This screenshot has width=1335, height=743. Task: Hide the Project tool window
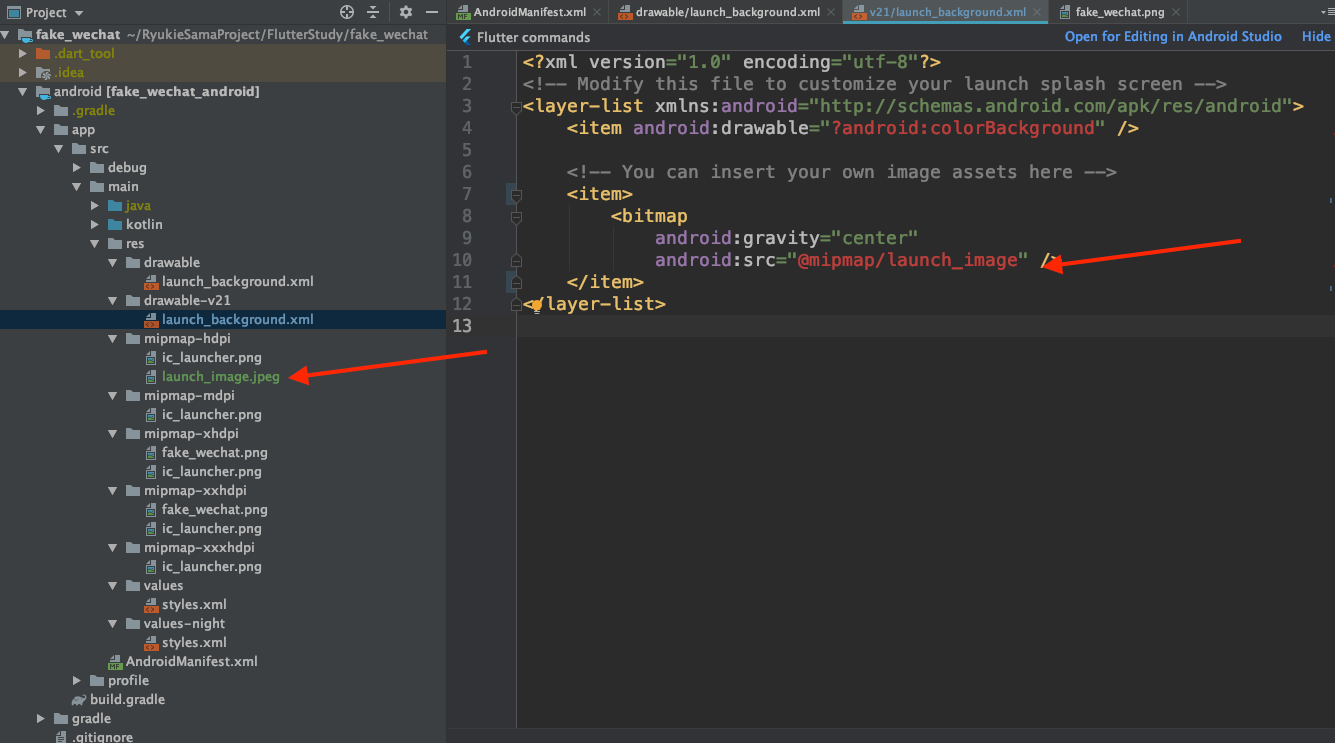pyautogui.click(x=431, y=12)
